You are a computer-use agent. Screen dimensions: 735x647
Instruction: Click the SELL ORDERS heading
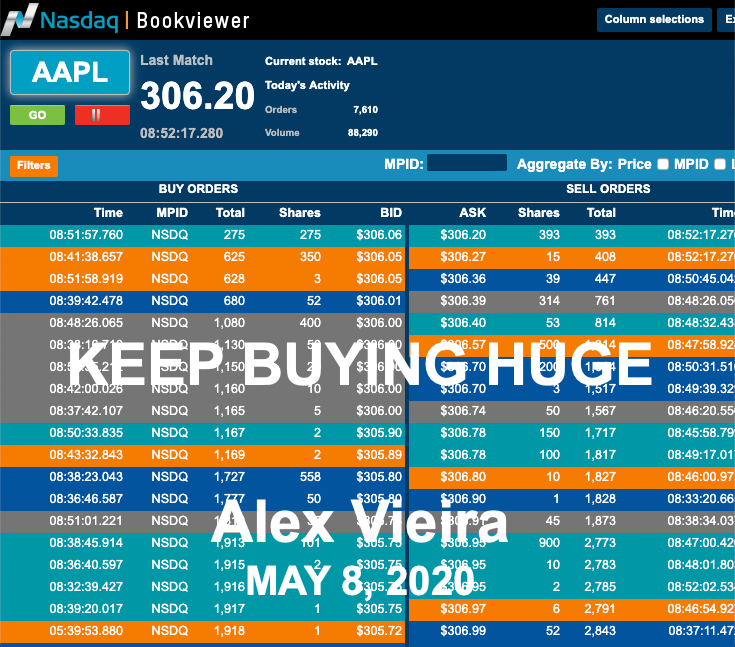coord(608,189)
